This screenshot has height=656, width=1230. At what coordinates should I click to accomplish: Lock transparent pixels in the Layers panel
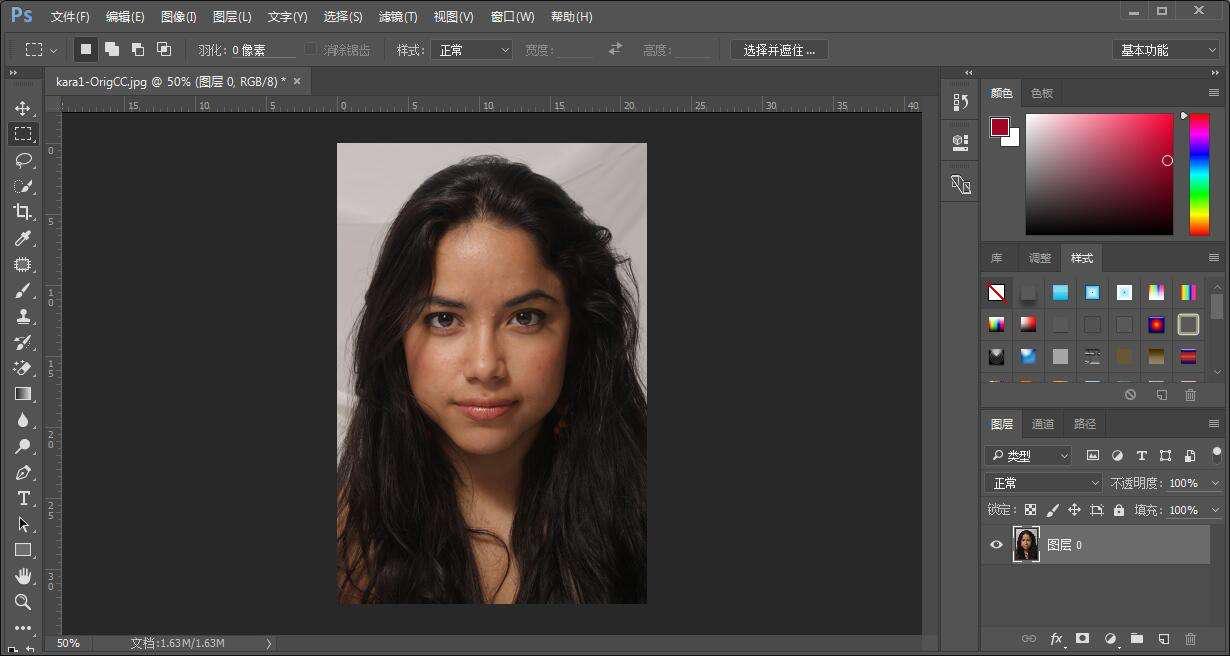tap(1030, 510)
